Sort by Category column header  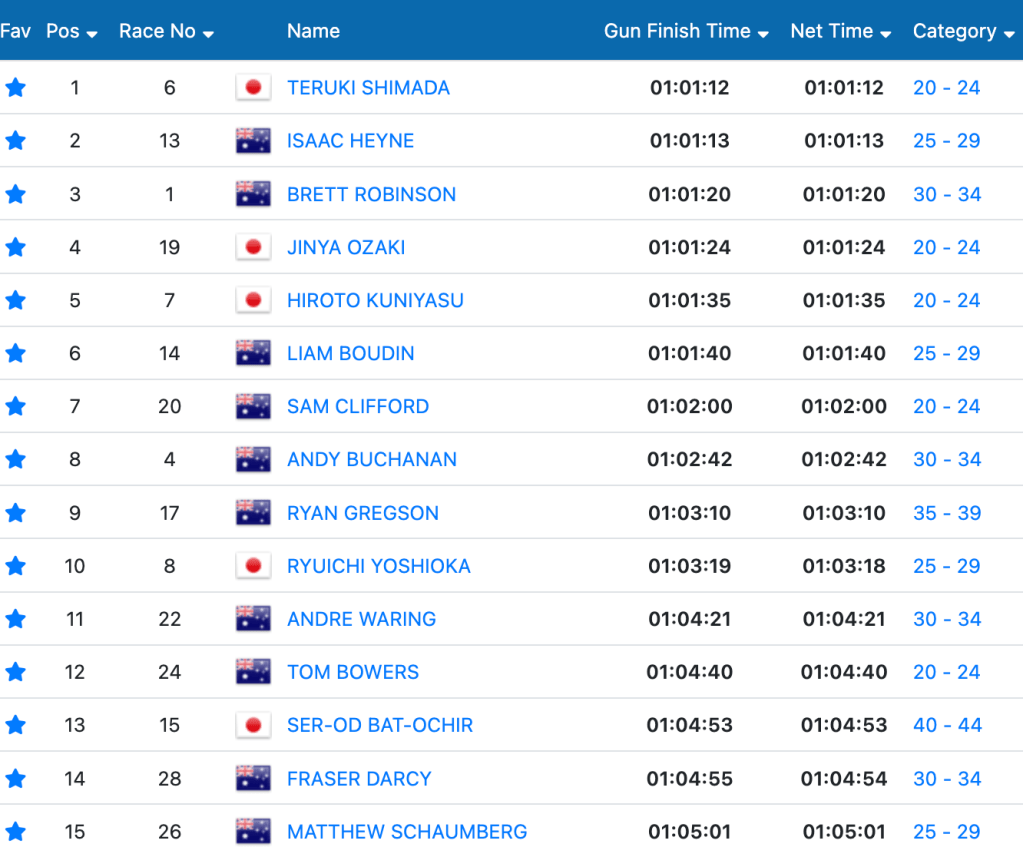963,31
